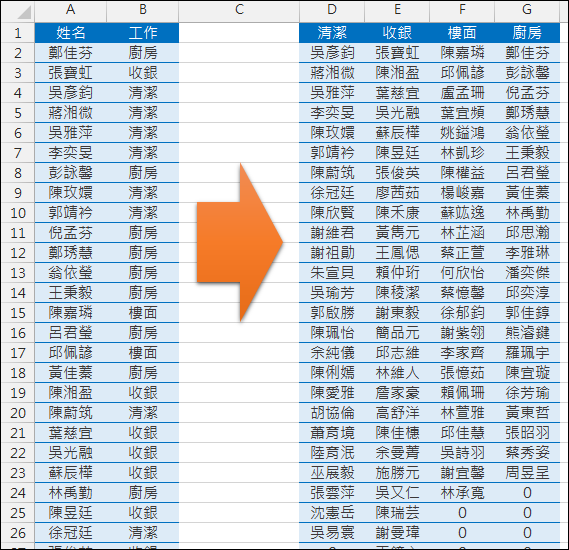This screenshot has width=569, height=550.
Task: Select cell 陳宜璇 in column G
Action: (x=527, y=373)
